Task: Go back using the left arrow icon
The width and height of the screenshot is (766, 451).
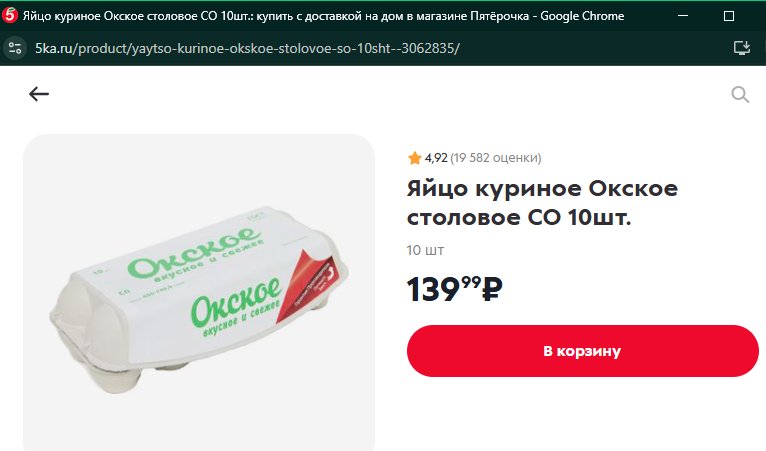Action: (x=39, y=94)
